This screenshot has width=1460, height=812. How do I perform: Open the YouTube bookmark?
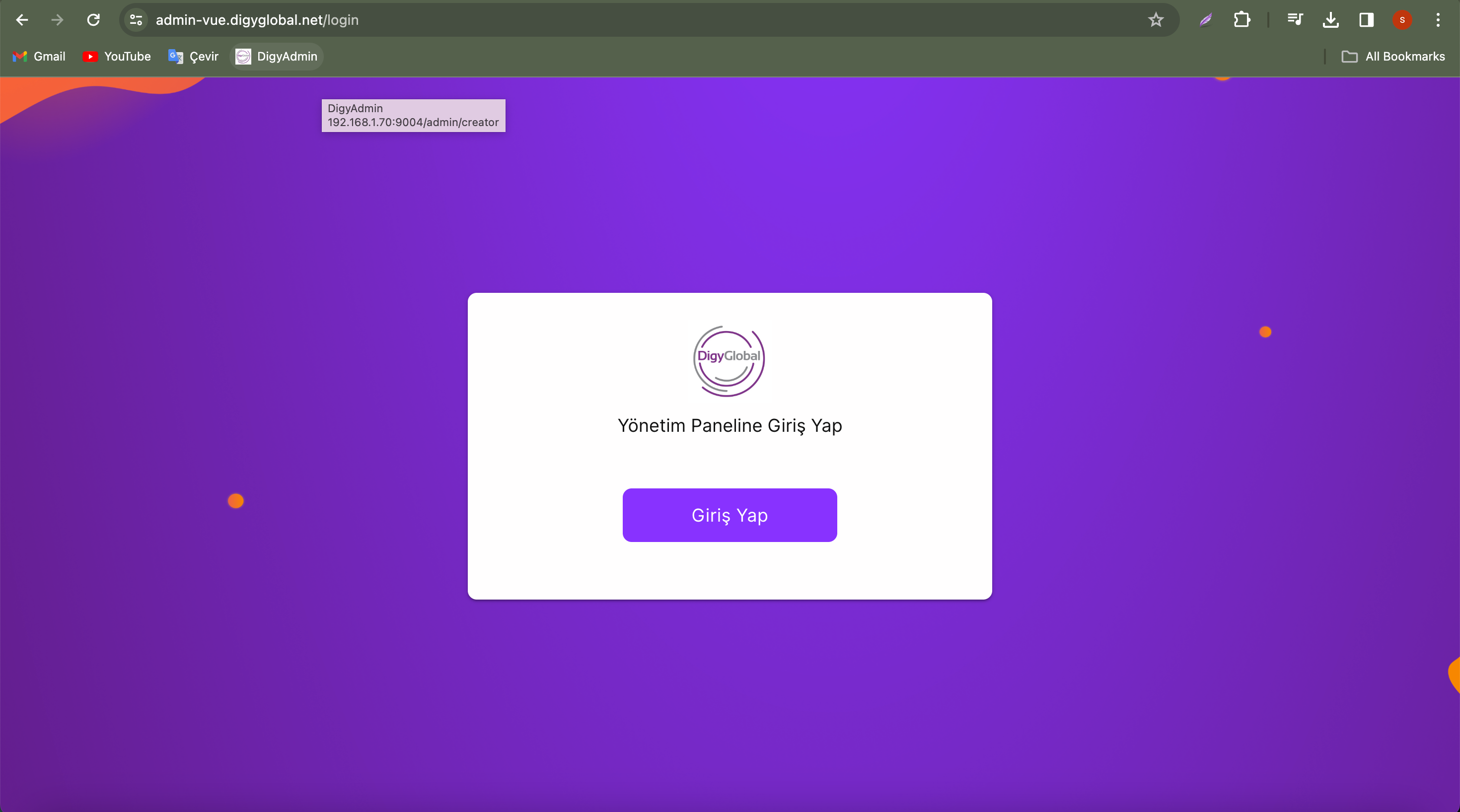pyautogui.click(x=117, y=57)
